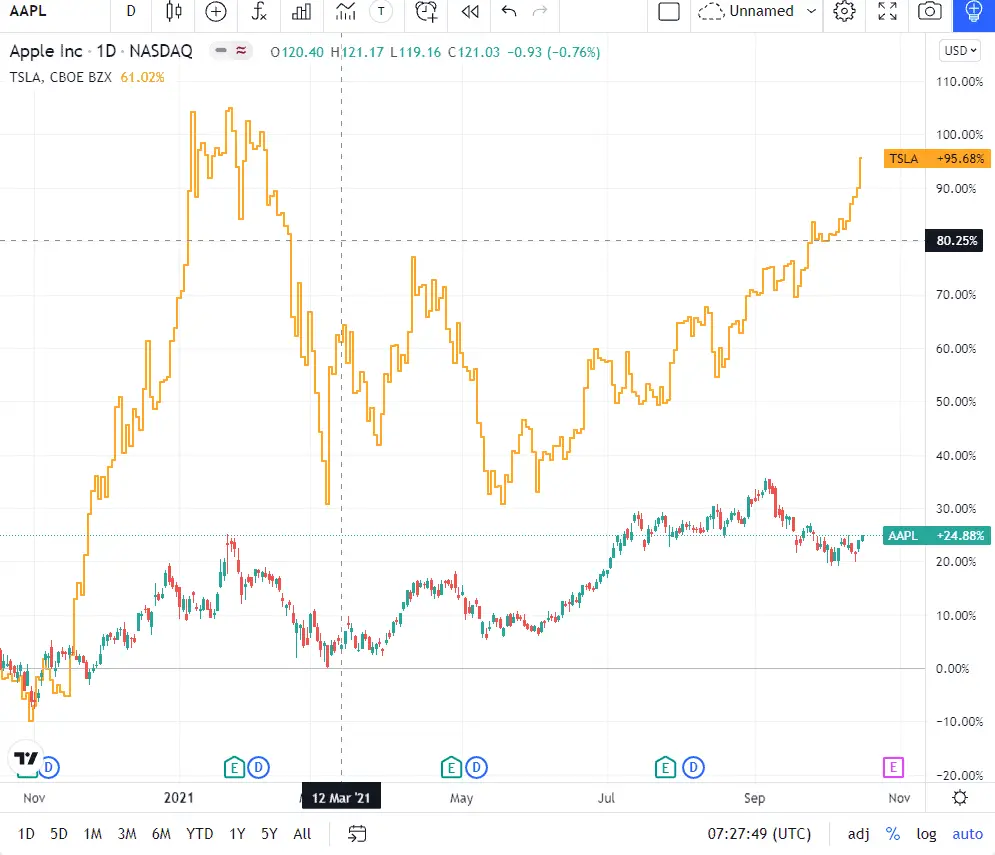Click the earnings E marker near May
Screen dimensions: 995x855
pos(451,767)
